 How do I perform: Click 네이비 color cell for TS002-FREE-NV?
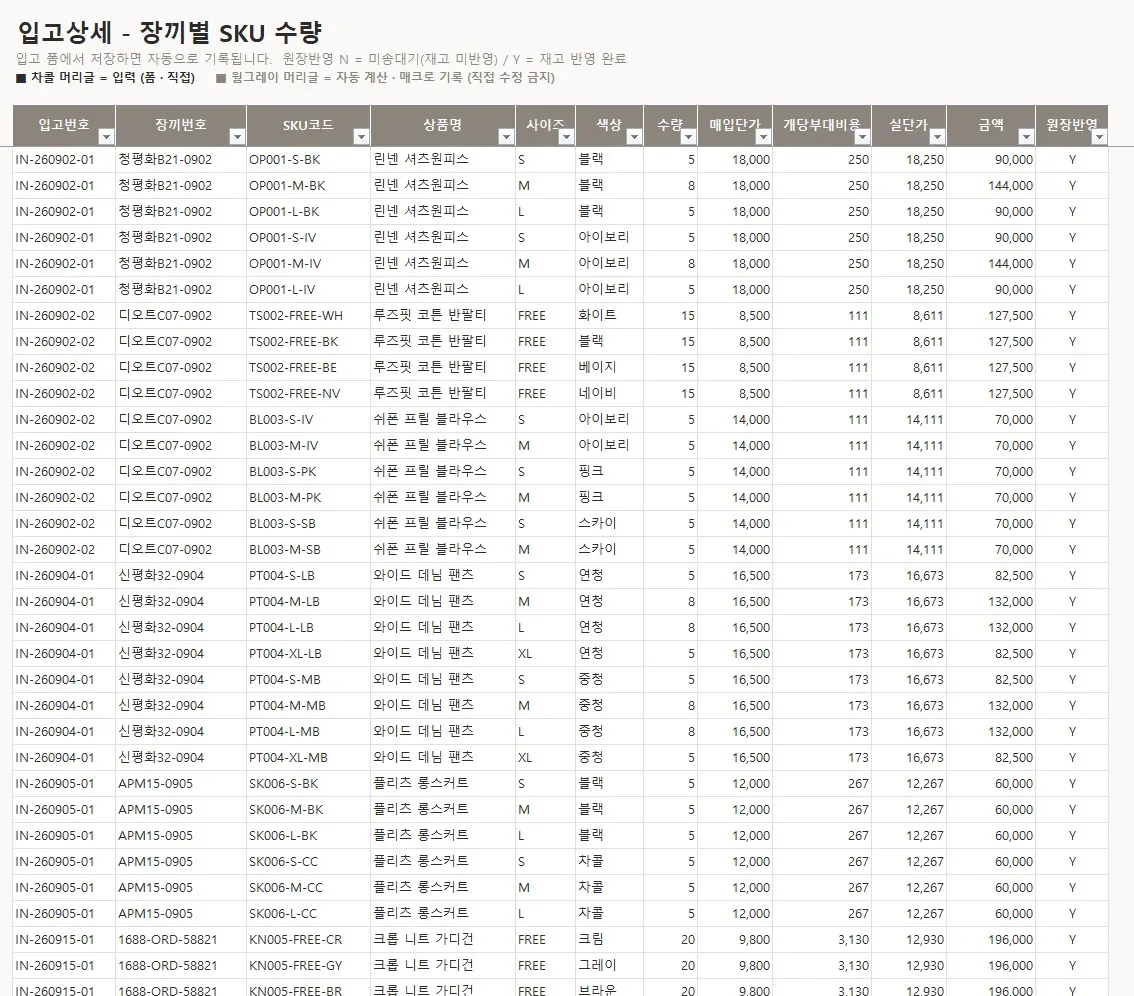[x=609, y=394]
